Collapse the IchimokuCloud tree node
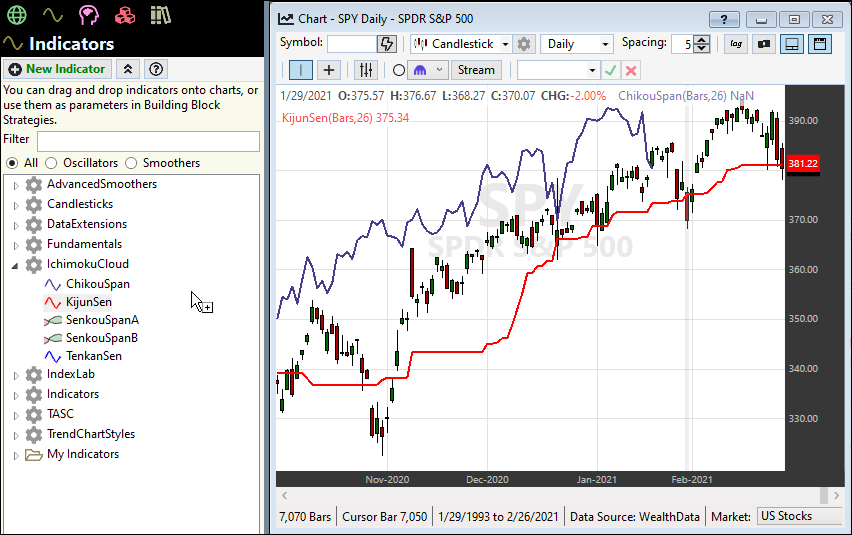The height and width of the screenshot is (535, 852). click(15, 266)
